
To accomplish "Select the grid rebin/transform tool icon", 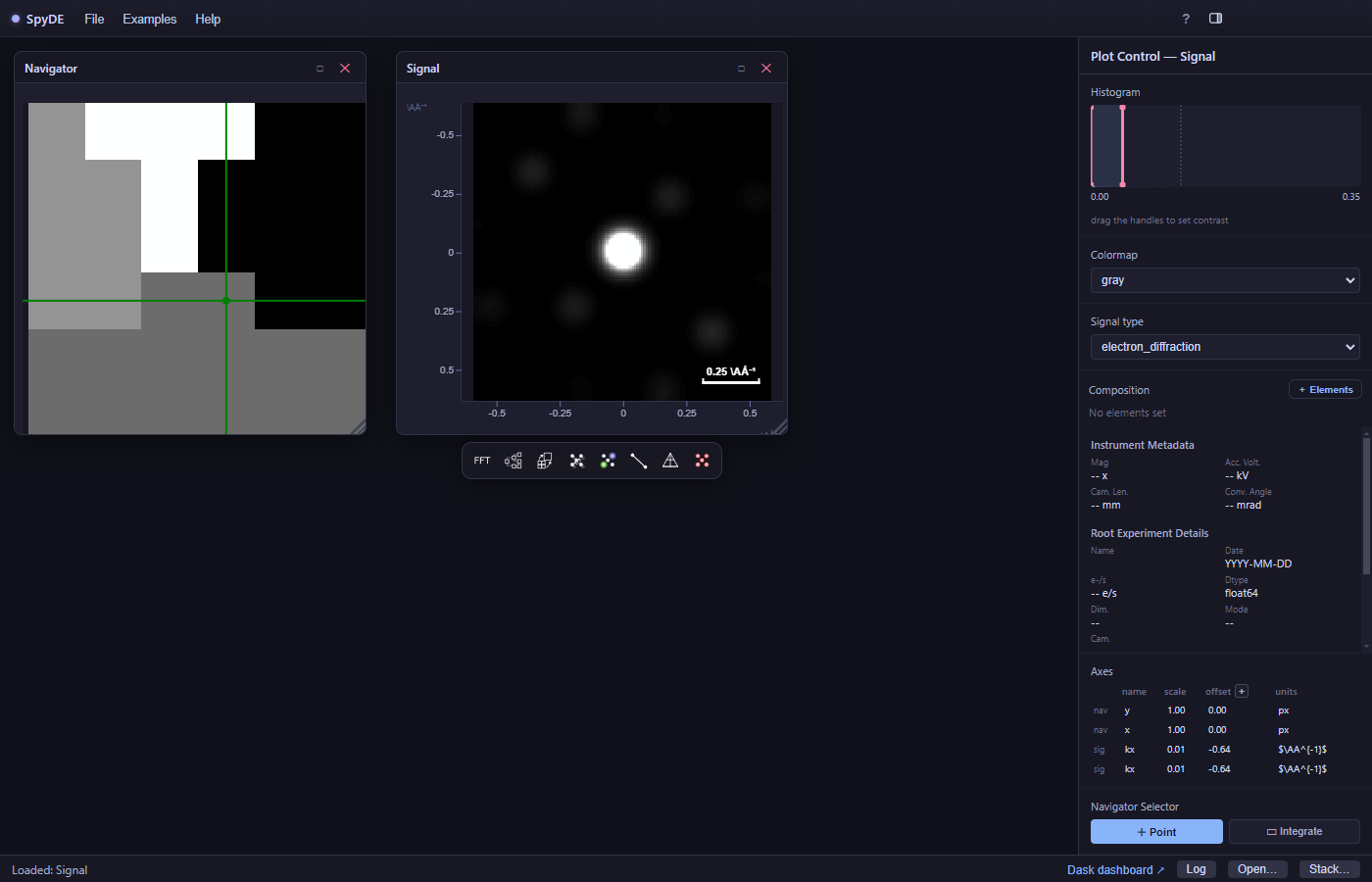I will point(545,461).
